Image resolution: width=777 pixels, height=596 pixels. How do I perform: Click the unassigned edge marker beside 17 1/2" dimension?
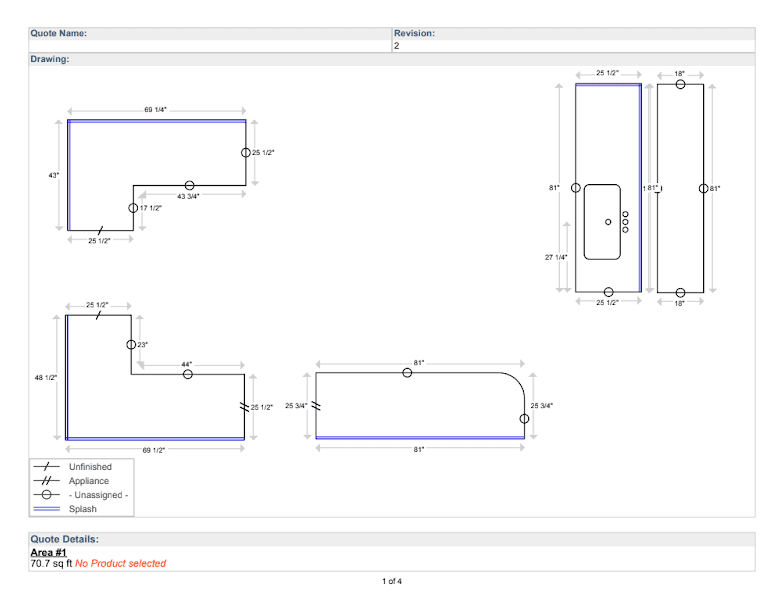pyautogui.click(x=133, y=208)
